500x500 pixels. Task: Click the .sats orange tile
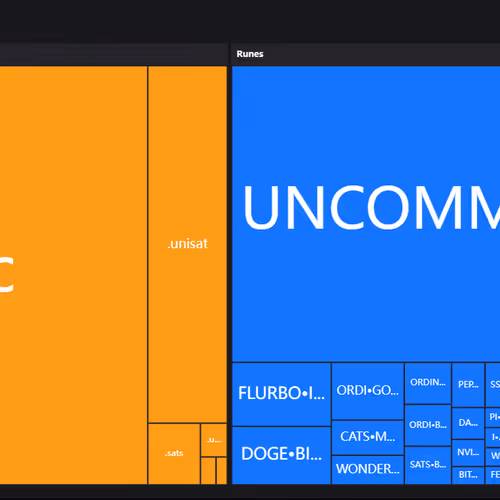tap(174, 454)
